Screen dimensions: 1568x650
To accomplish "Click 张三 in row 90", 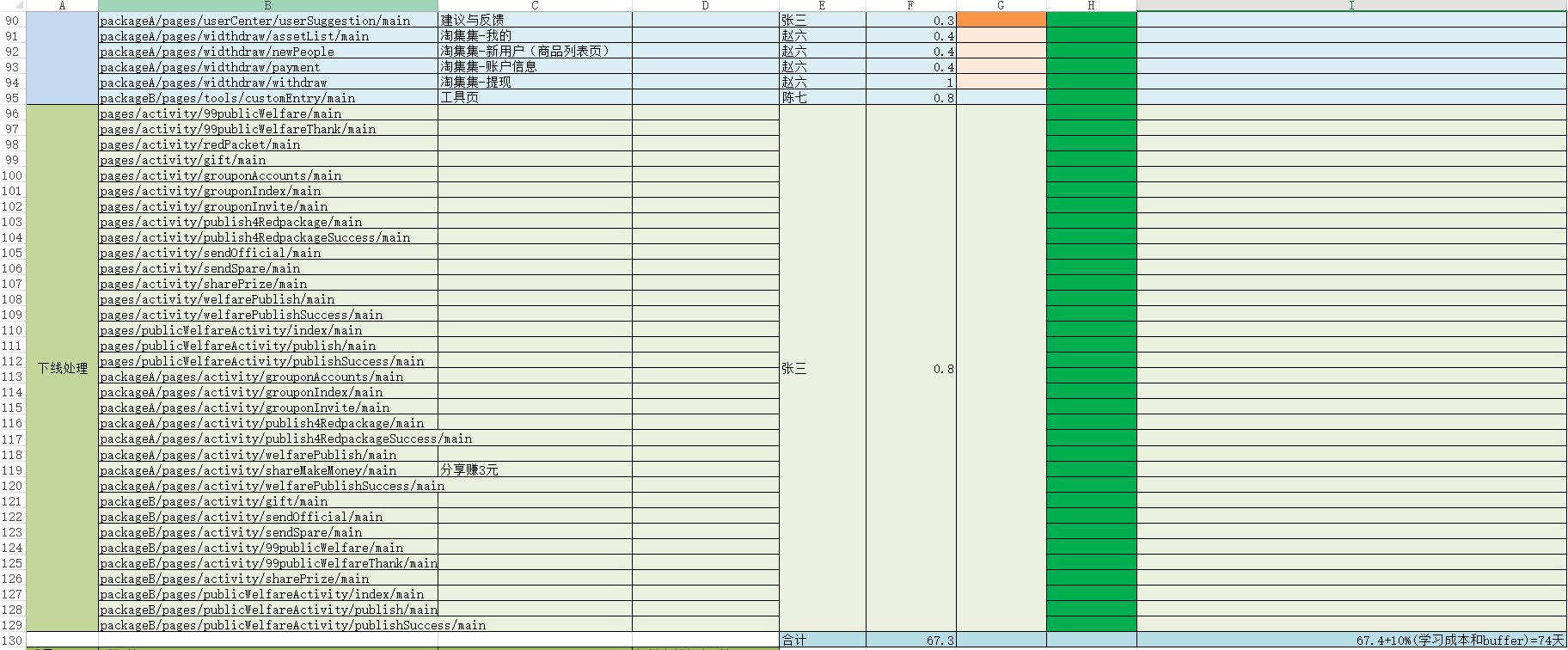I will (x=822, y=20).
